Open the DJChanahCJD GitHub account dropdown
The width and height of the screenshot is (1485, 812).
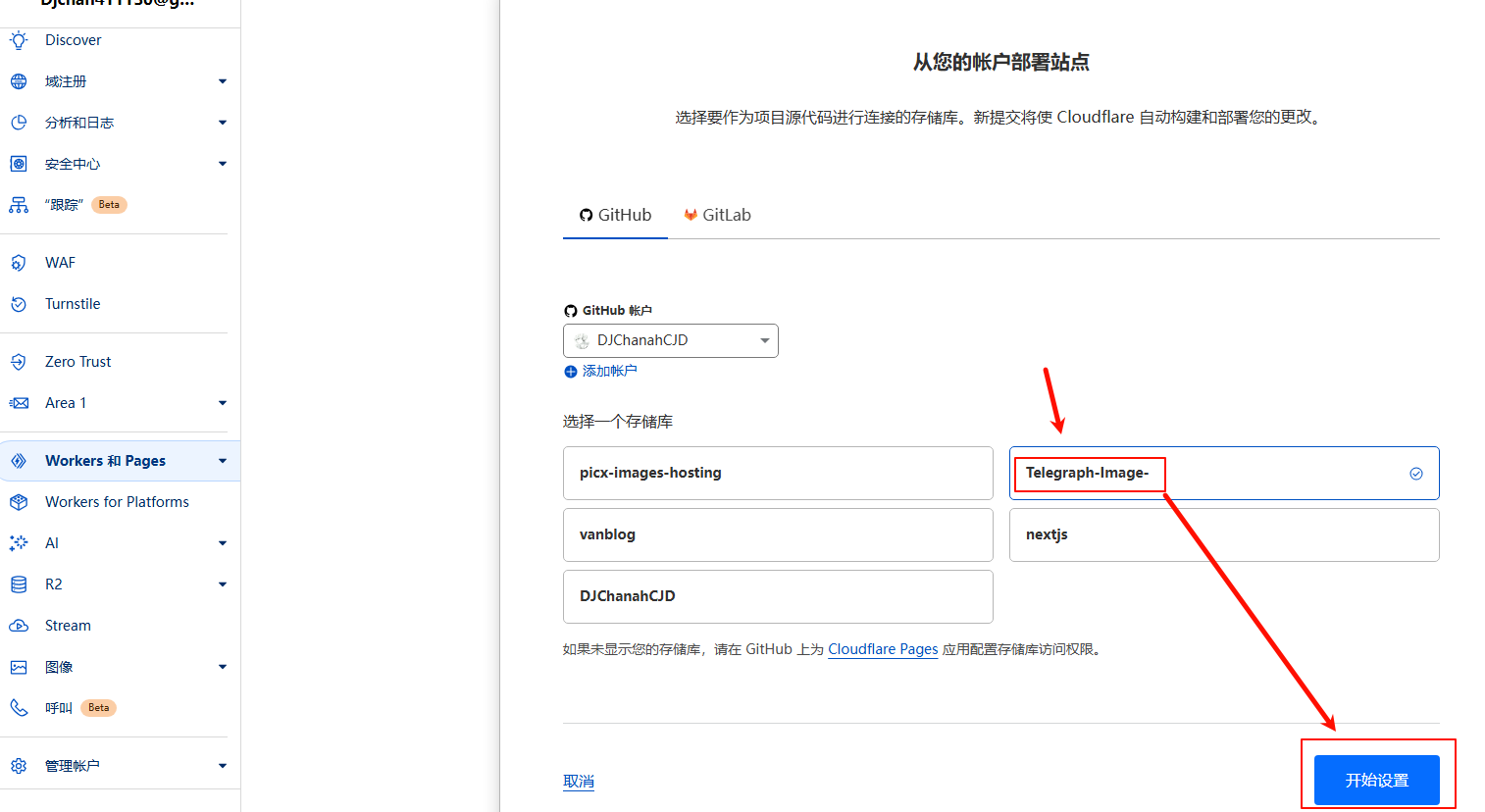671,340
